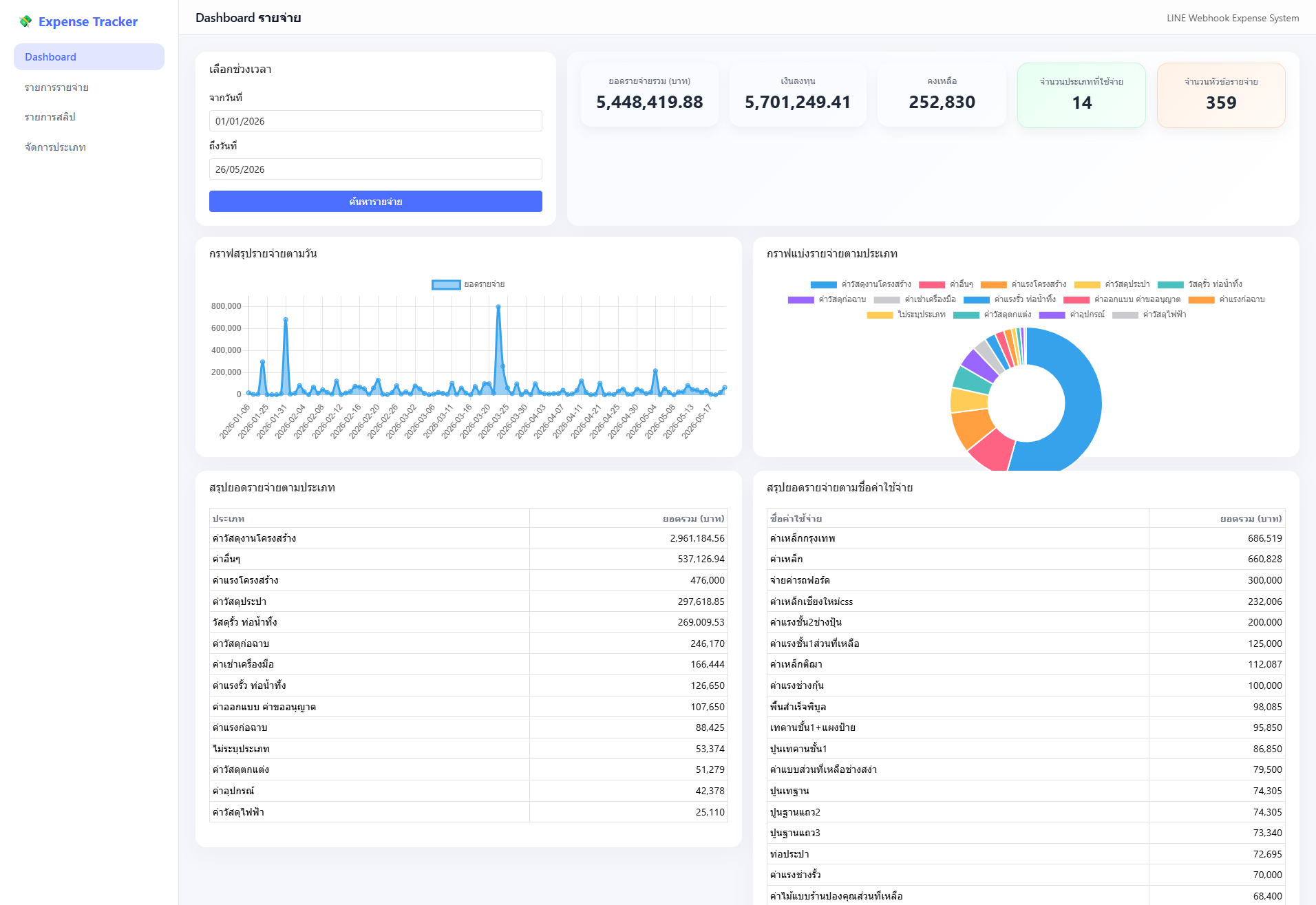Click the large blue doughnut chart slice

point(1082,406)
